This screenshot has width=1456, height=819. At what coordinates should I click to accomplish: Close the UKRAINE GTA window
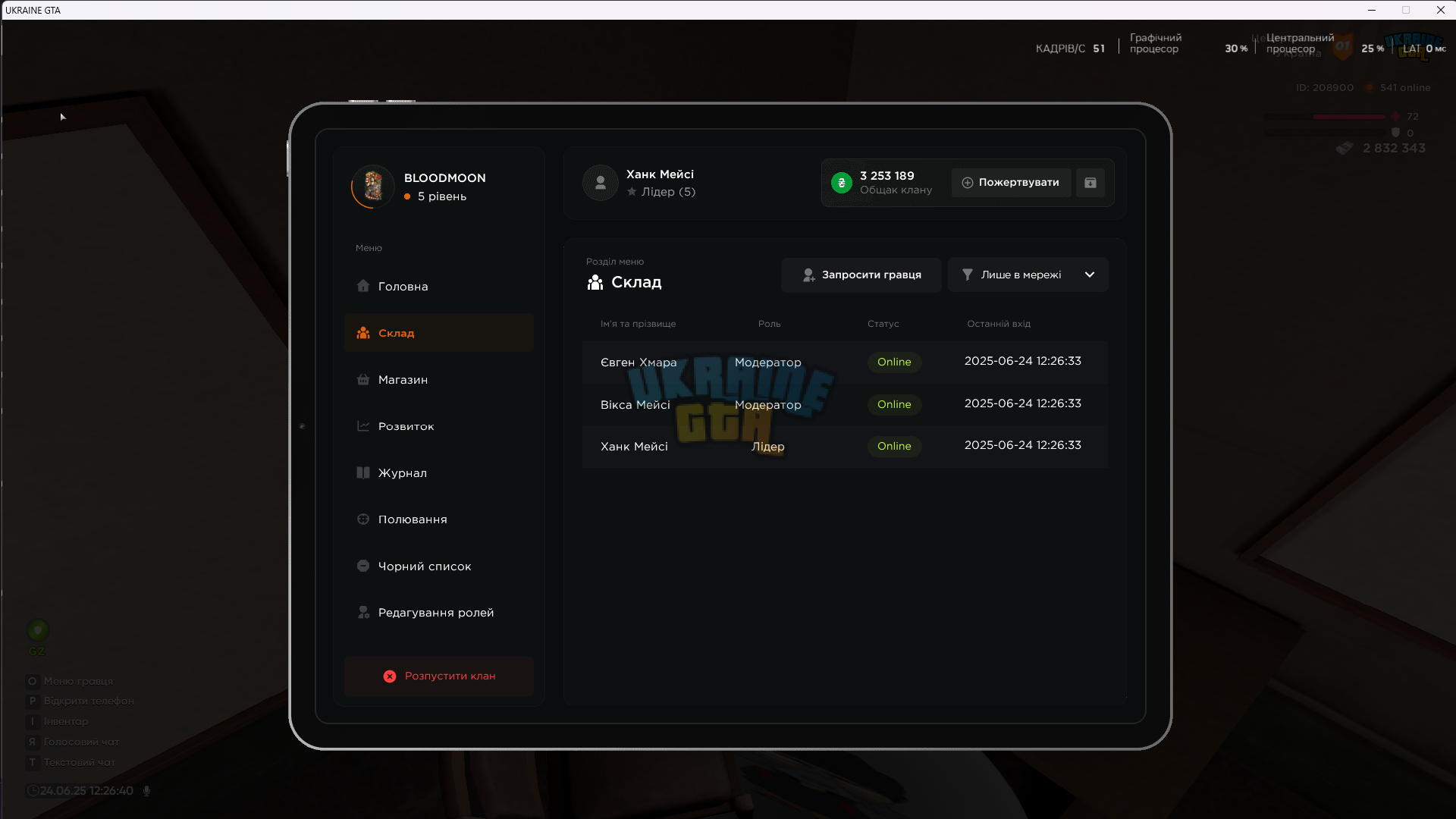pos(1440,10)
